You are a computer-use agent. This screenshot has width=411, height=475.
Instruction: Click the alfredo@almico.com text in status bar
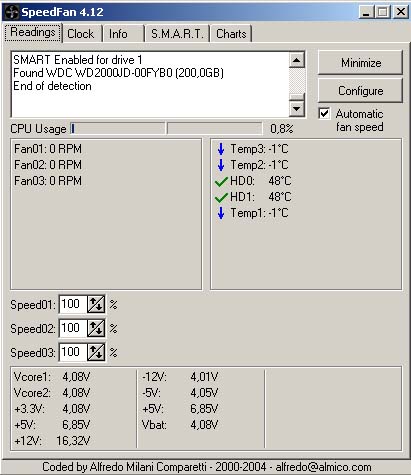tap(323, 467)
